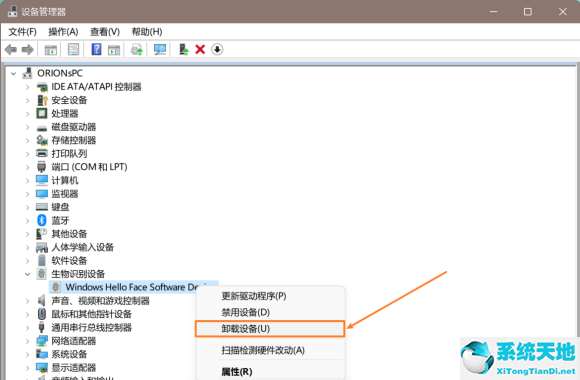
Task: Expand the 安全设备 category
Action: pos(27,100)
